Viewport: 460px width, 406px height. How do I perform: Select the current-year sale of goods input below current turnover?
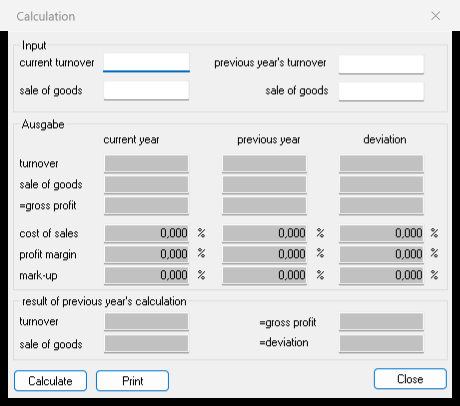(146, 91)
